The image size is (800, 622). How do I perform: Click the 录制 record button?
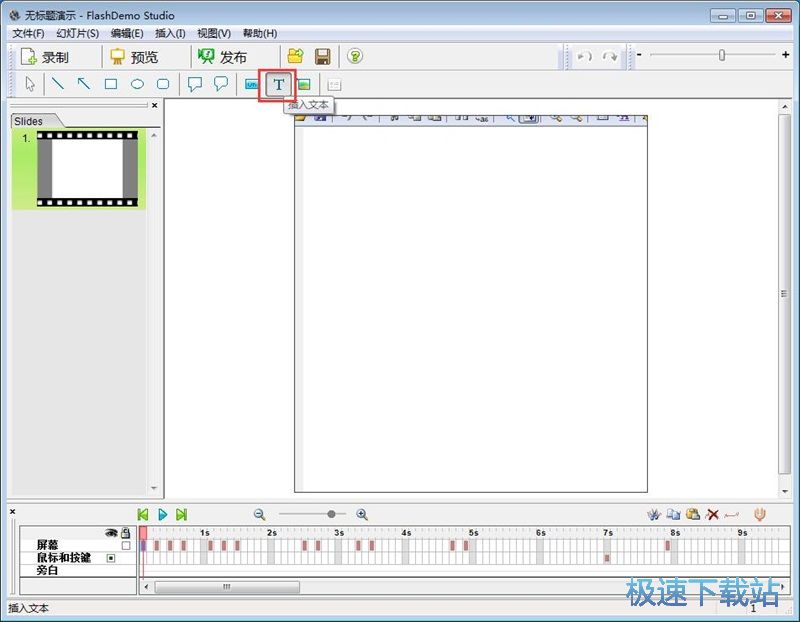click(45, 57)
